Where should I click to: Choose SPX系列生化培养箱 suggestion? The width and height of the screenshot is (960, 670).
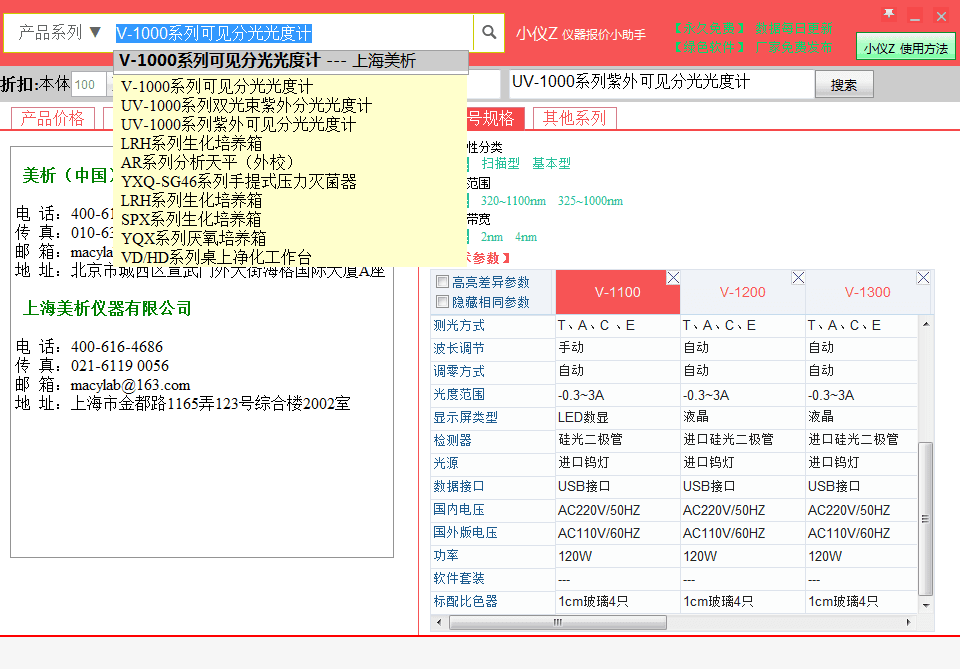tap(191, 219)
